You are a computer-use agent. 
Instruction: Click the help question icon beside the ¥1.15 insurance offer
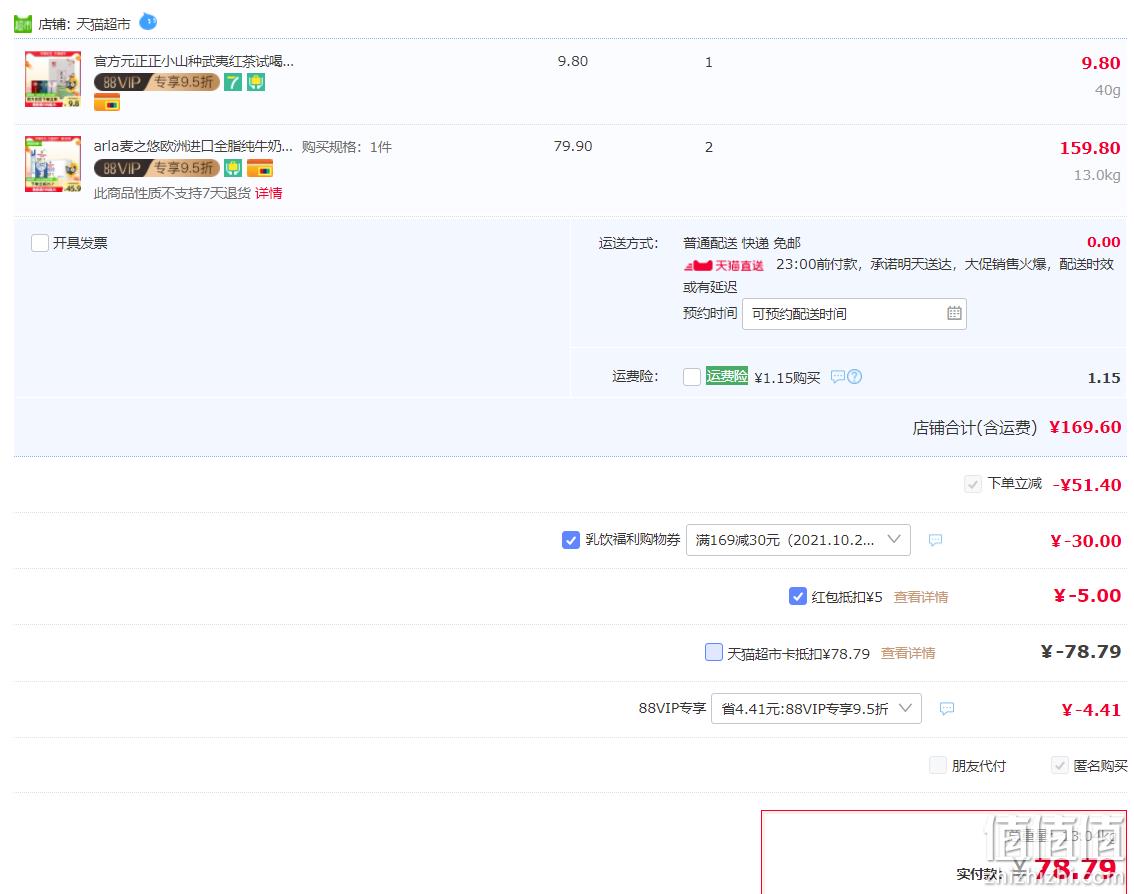(854, 377)
